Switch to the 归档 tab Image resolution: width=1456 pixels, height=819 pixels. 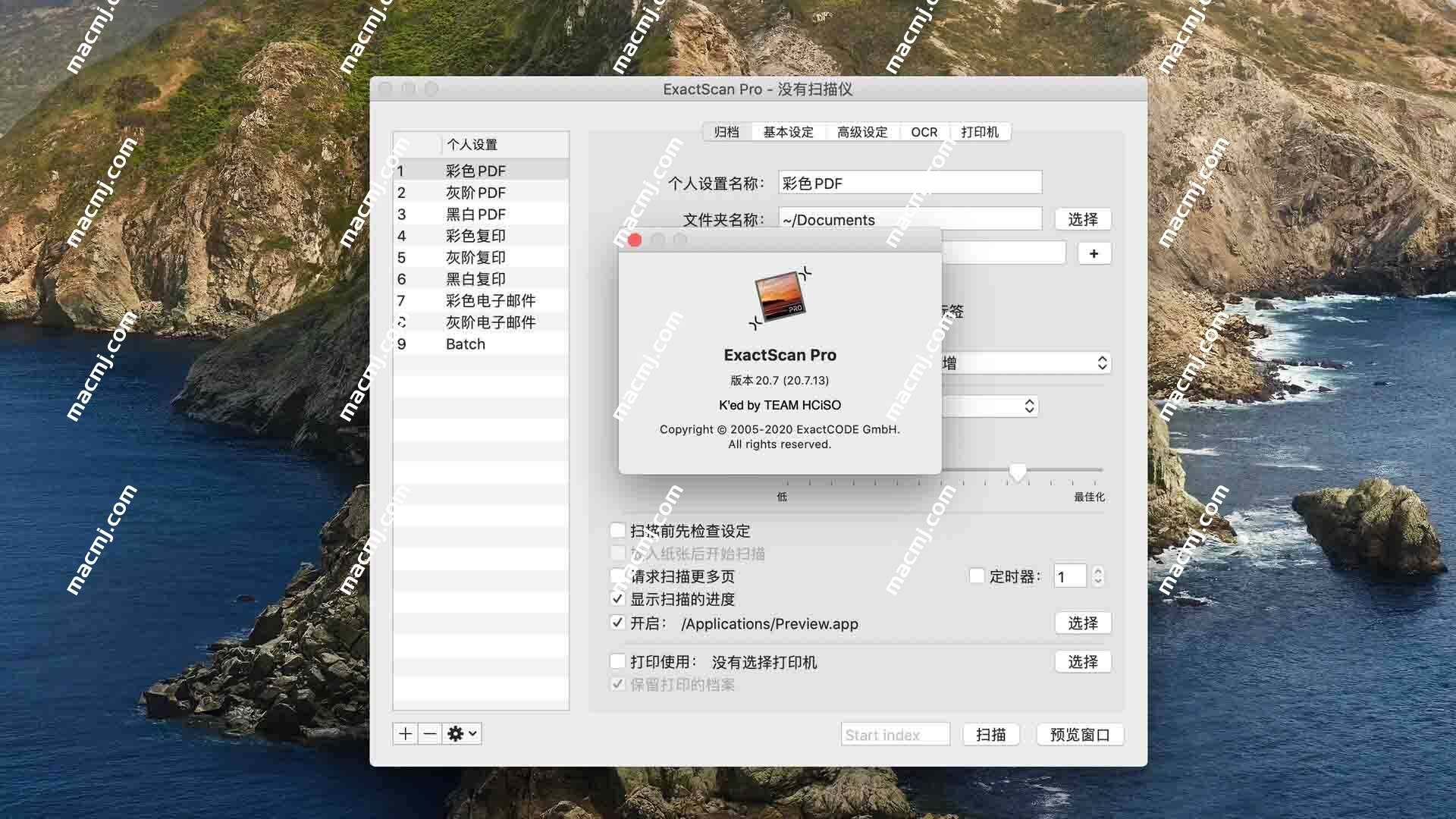(726, 132)
